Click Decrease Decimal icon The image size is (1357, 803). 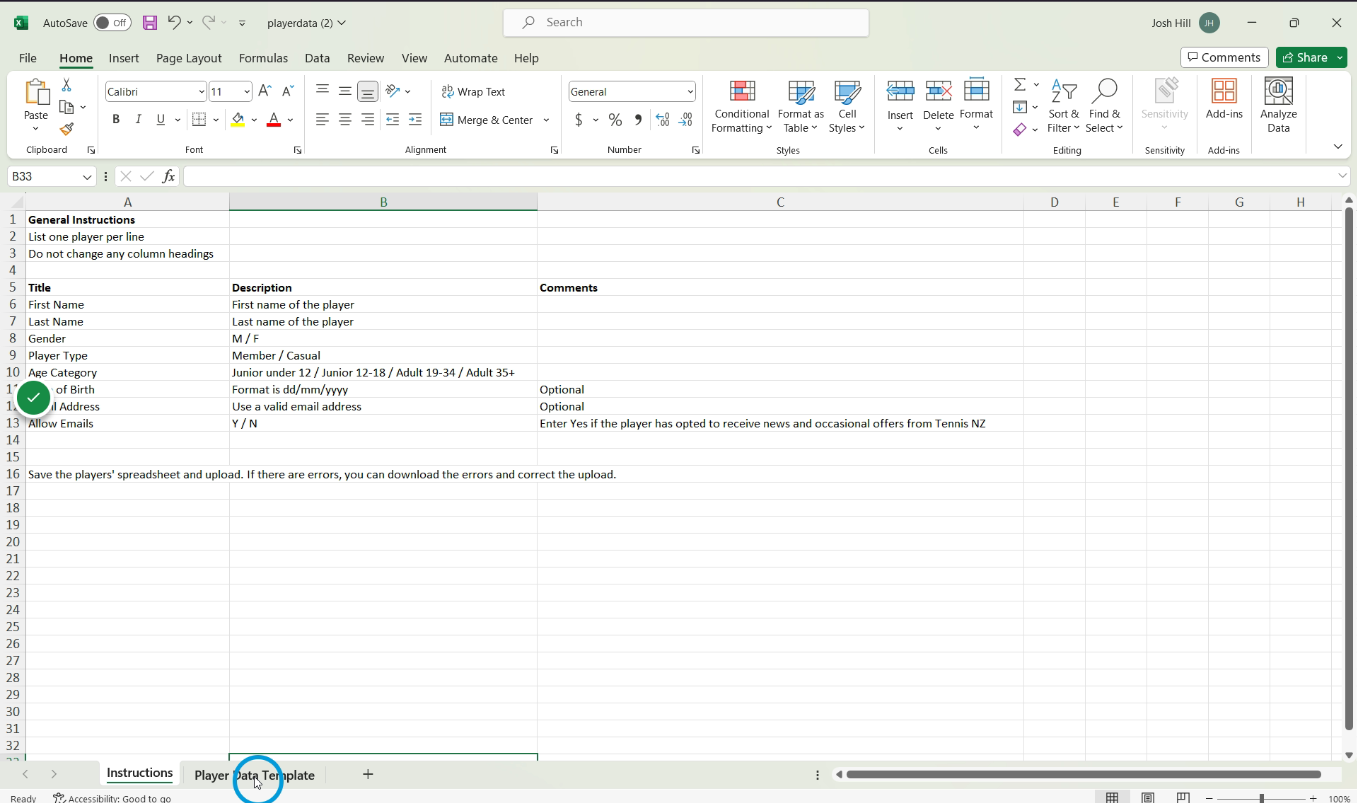click(686, 120)
